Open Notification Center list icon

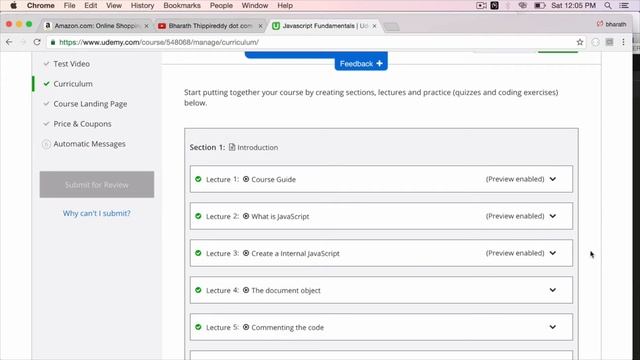624,6
